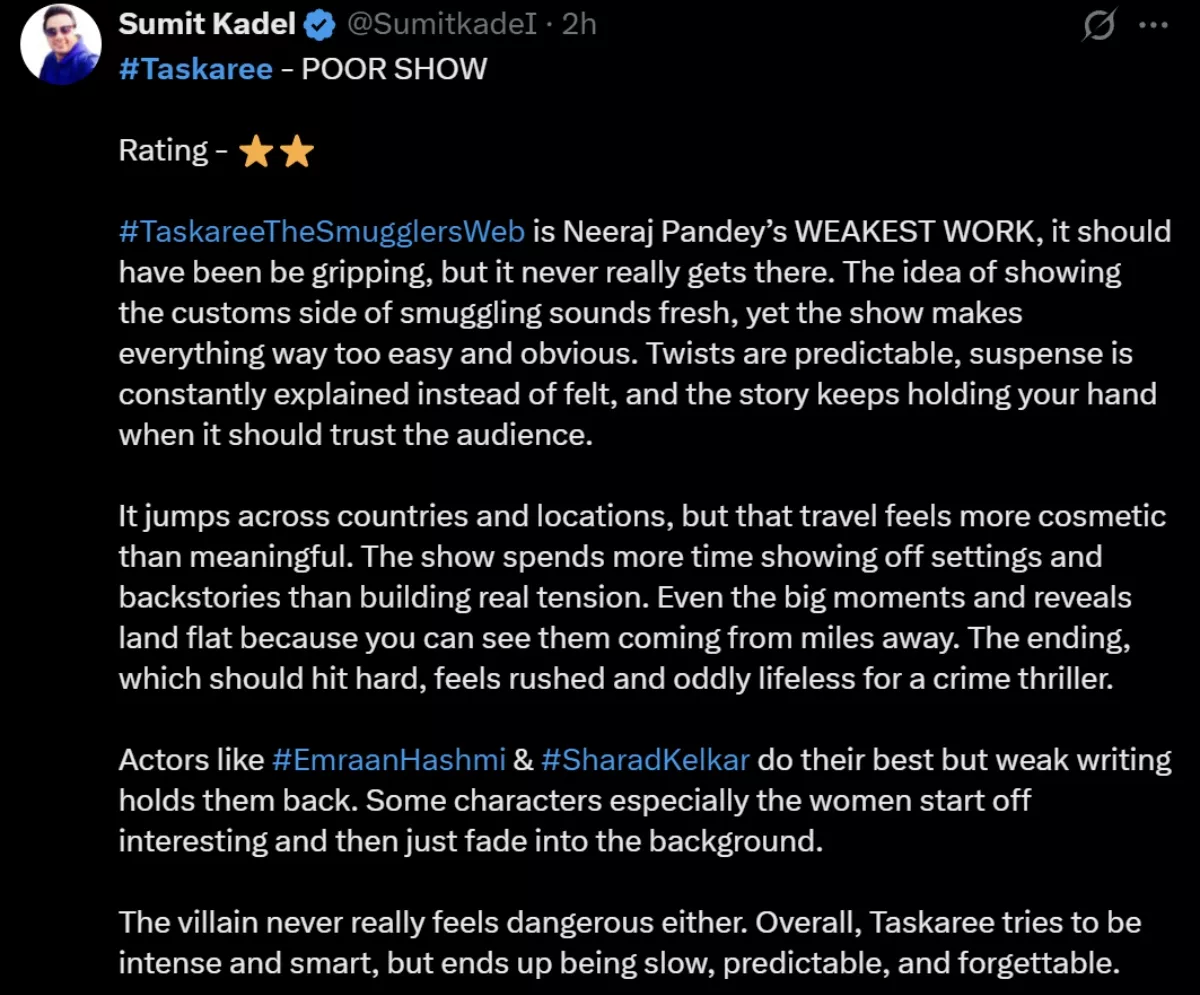Open the 2h timestamp link

579,25
